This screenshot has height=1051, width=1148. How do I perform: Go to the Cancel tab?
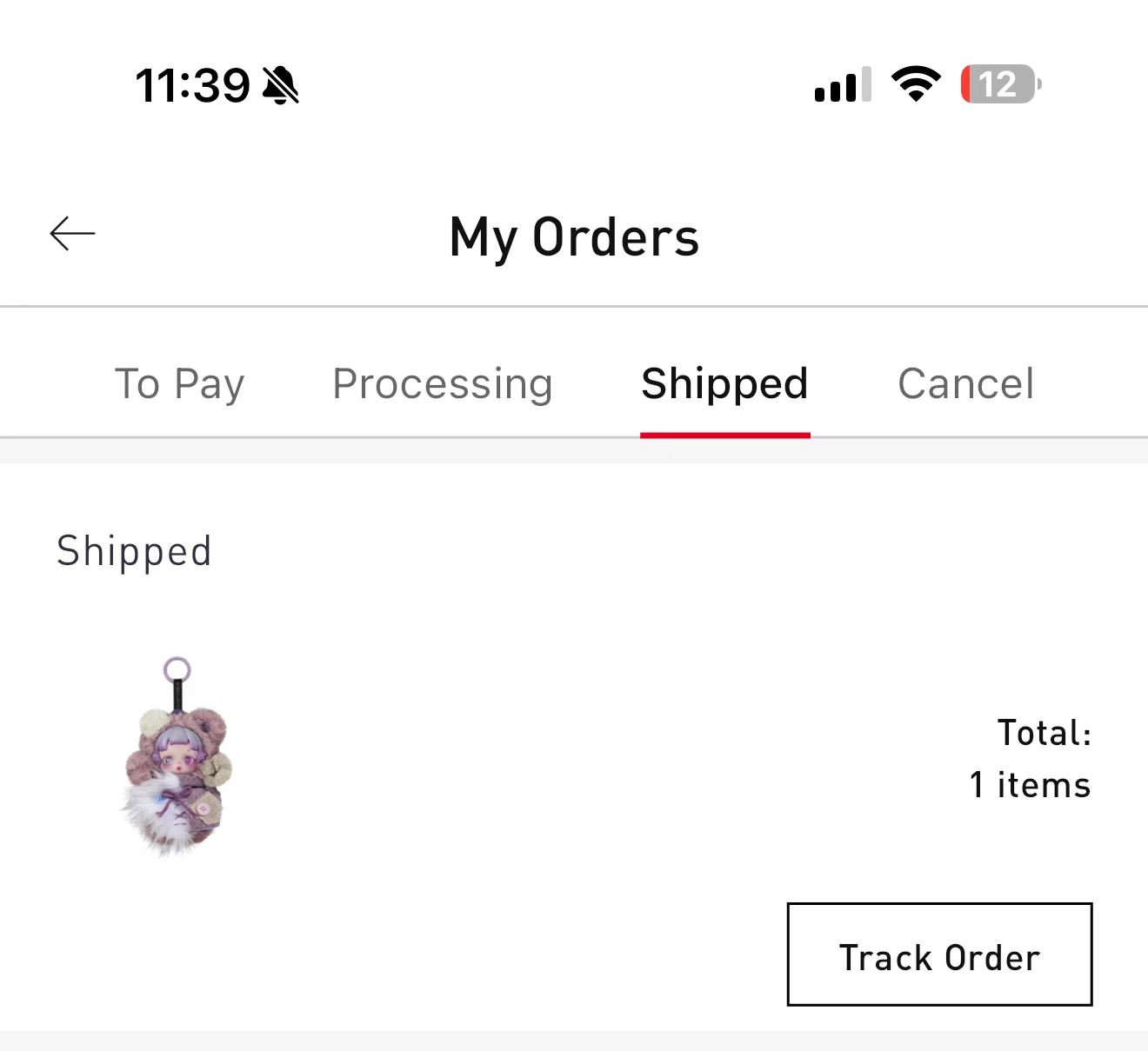965,383
